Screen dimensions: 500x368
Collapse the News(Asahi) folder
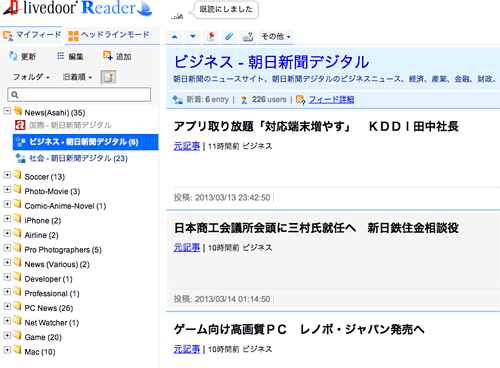point(7,110)
